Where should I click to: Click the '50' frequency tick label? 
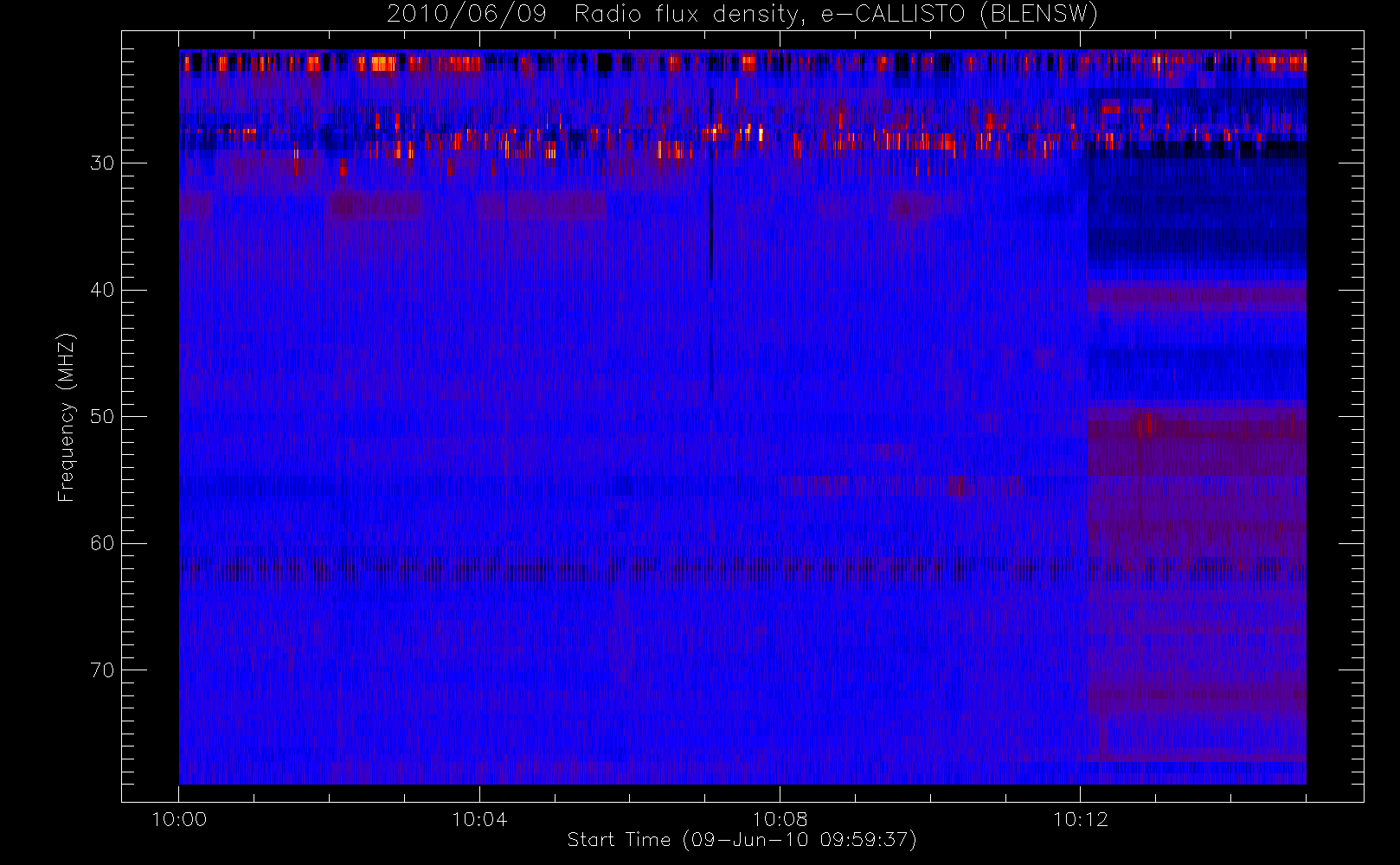point(102,417)
